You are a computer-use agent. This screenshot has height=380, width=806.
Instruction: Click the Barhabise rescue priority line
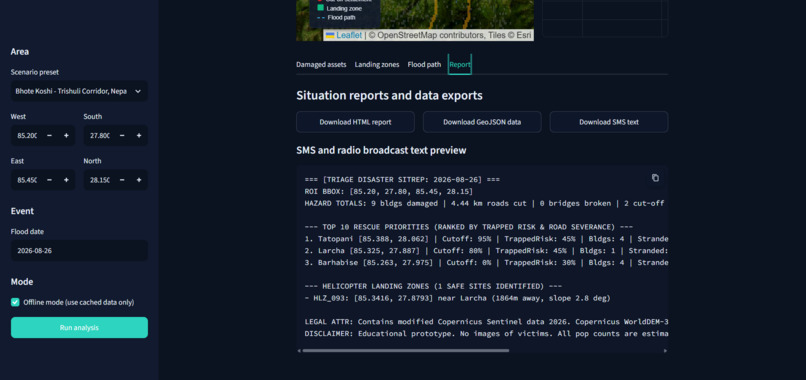[486, 263]
